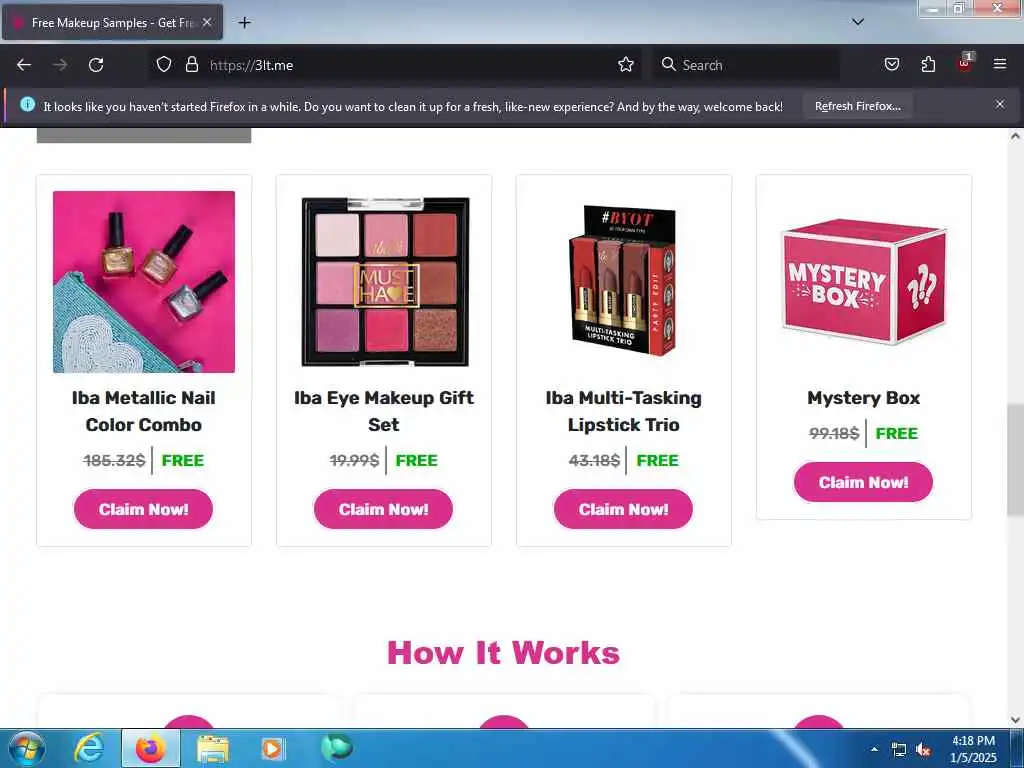Open the Mystery Box product image
Screen dimensions: 1024x768
point(863,281)
